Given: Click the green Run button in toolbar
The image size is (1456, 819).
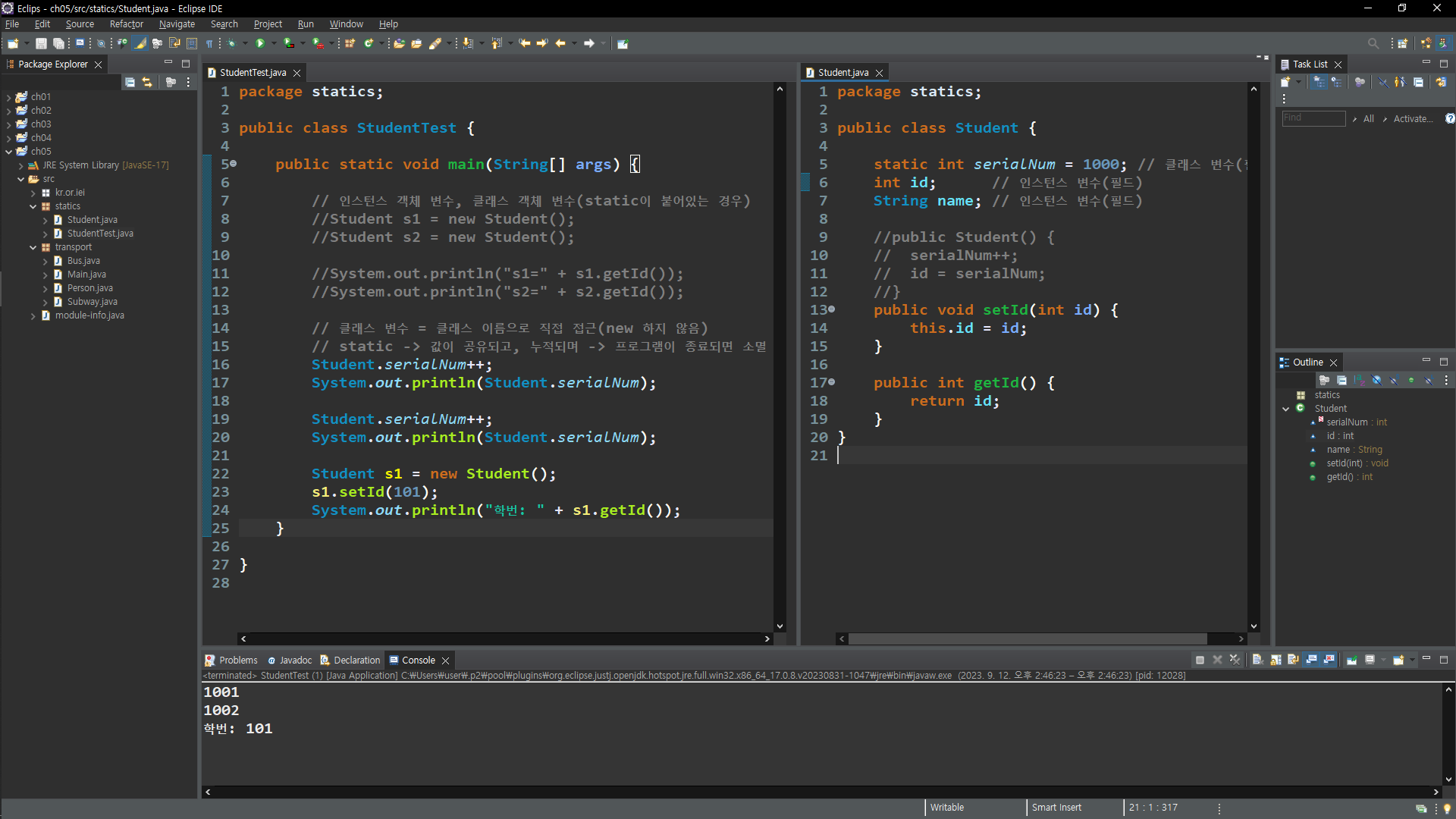Looking at the screenshot, I should [x=260, y=43].
